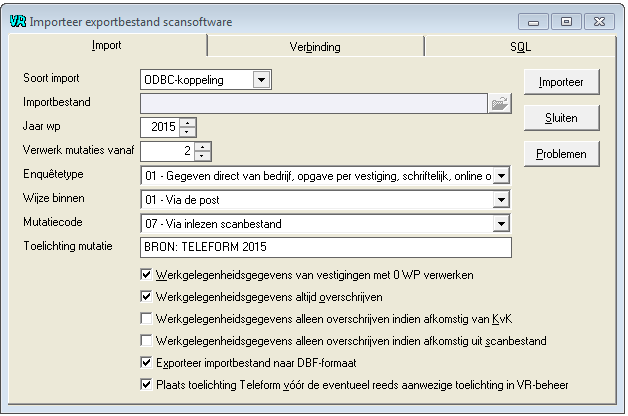Open the Importbestand file browse icon
628x416 pixels.
[499, 104]
